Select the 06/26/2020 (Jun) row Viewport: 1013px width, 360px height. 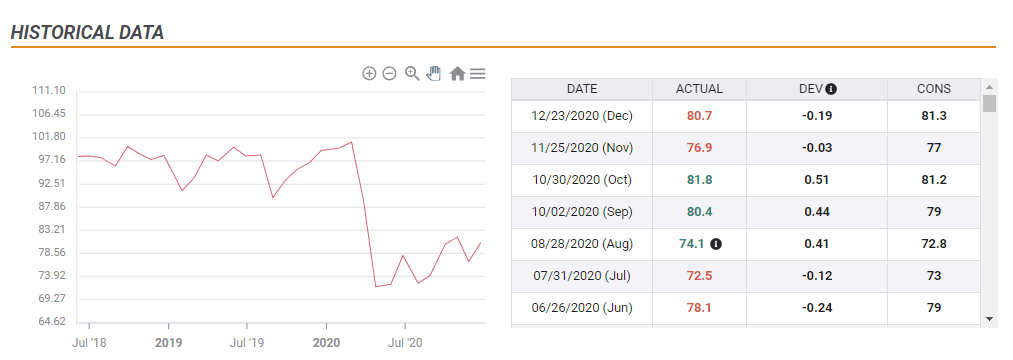(x=746, y=308)
